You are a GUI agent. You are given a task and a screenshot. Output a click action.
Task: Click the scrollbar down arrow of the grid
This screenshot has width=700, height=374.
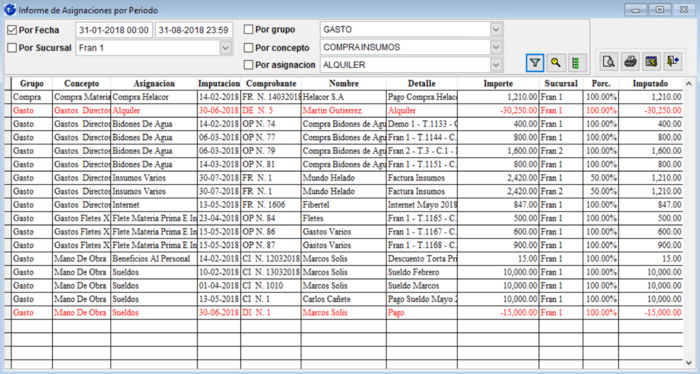(x=688, y=363)
